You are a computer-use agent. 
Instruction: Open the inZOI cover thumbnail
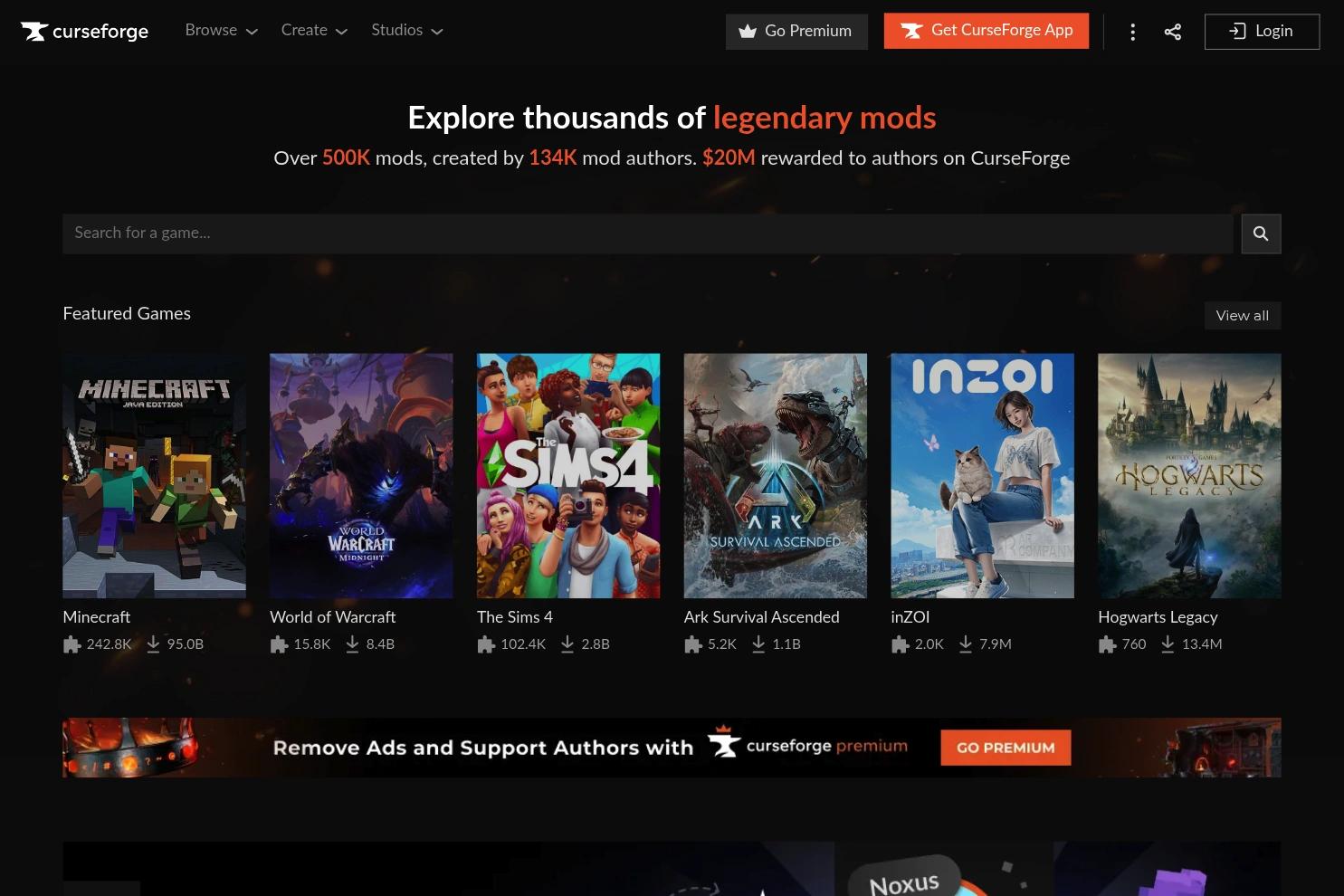[982, 476]
